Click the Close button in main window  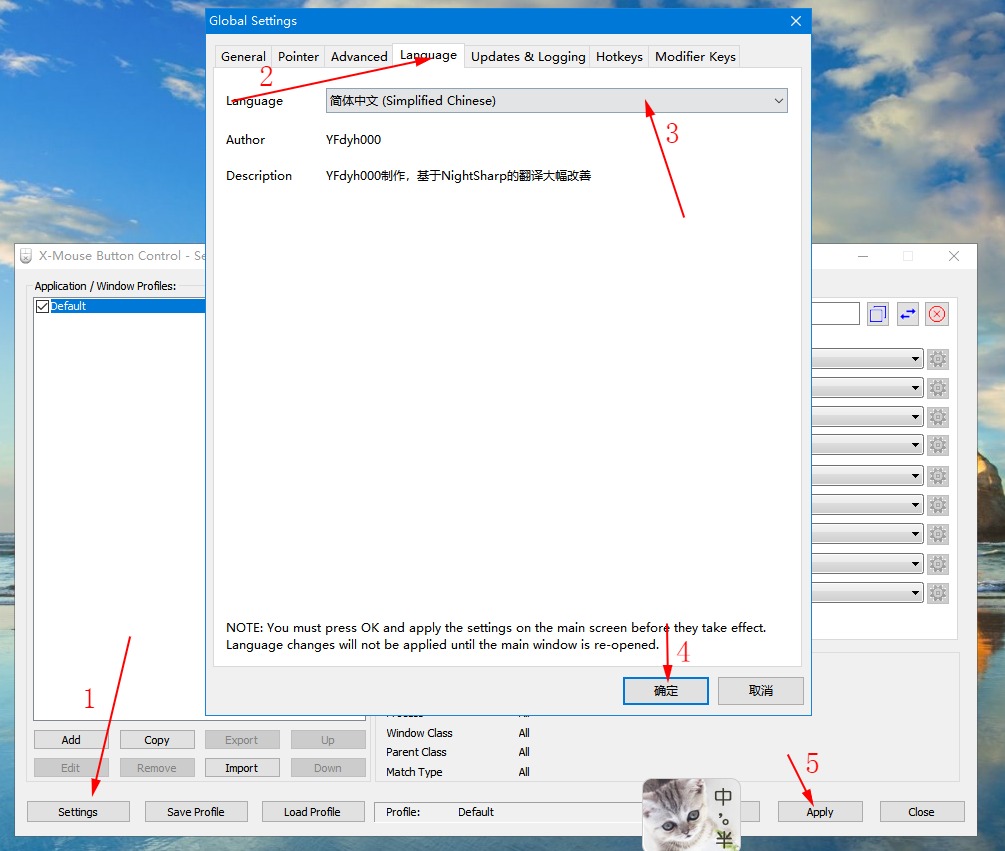click(x=921, y=812)
